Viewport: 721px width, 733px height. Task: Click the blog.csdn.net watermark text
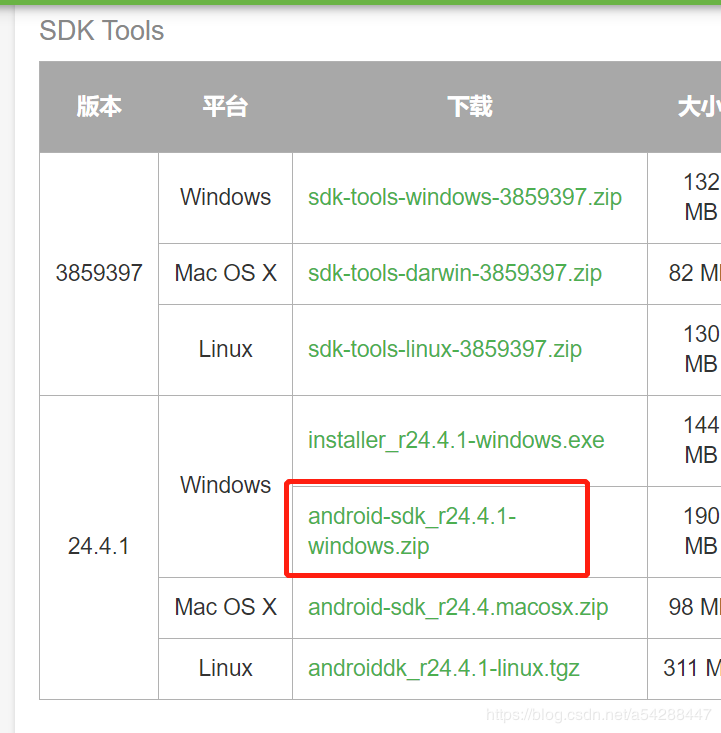click(598, 716)
